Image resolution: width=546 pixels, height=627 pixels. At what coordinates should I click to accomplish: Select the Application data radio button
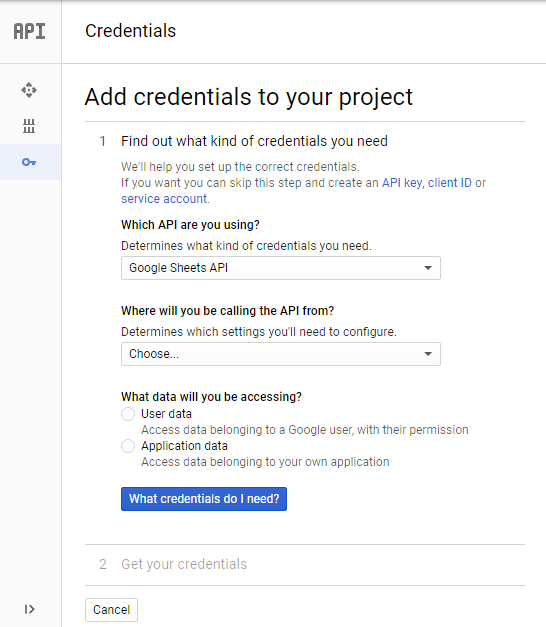coord(128,446)
